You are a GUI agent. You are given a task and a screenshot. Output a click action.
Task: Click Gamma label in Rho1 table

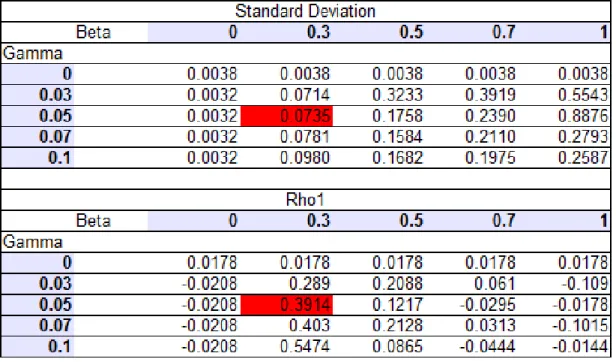(33, 242)
